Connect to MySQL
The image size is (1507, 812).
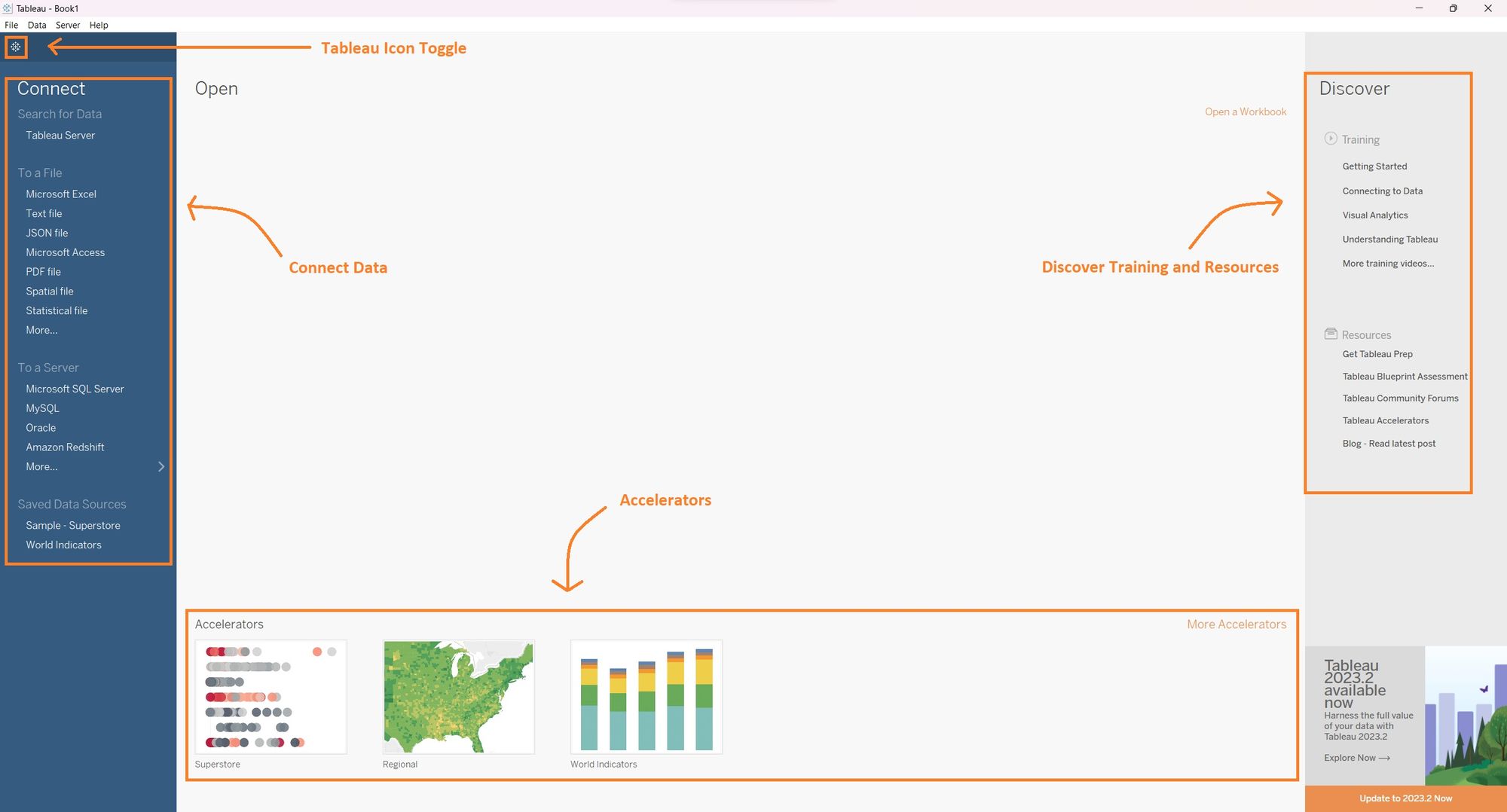[42, 408]
